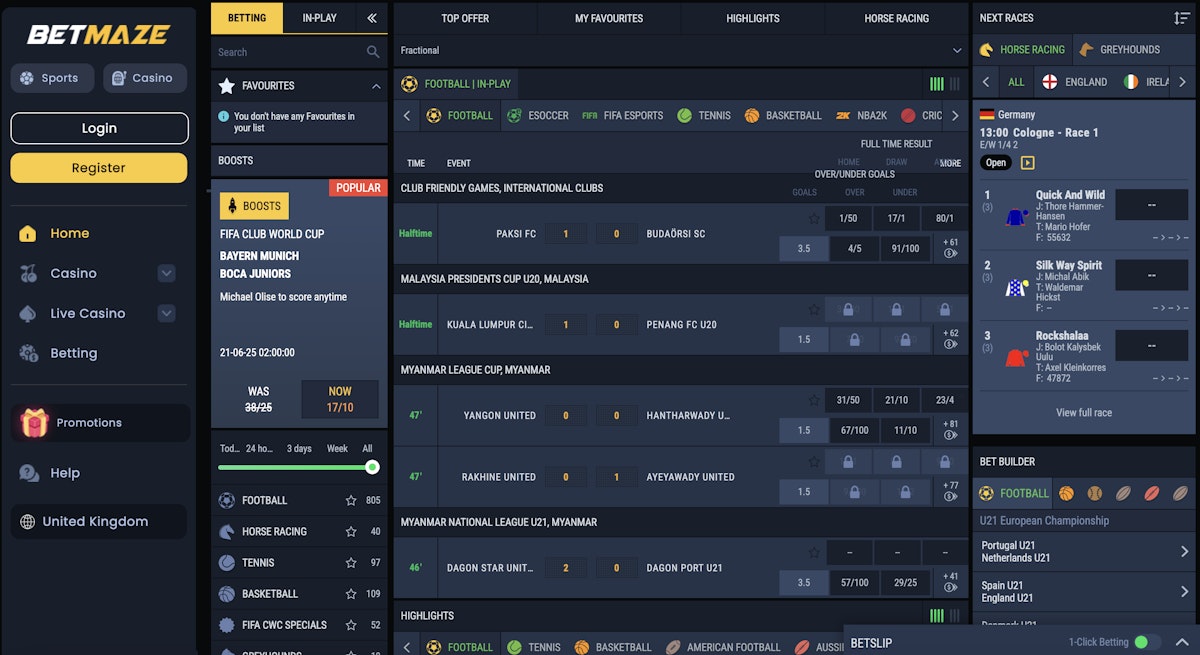This screenshot has height=655, width=1200.
Task: Open the Fractional odds format dropdown
Action: (680, 50)
